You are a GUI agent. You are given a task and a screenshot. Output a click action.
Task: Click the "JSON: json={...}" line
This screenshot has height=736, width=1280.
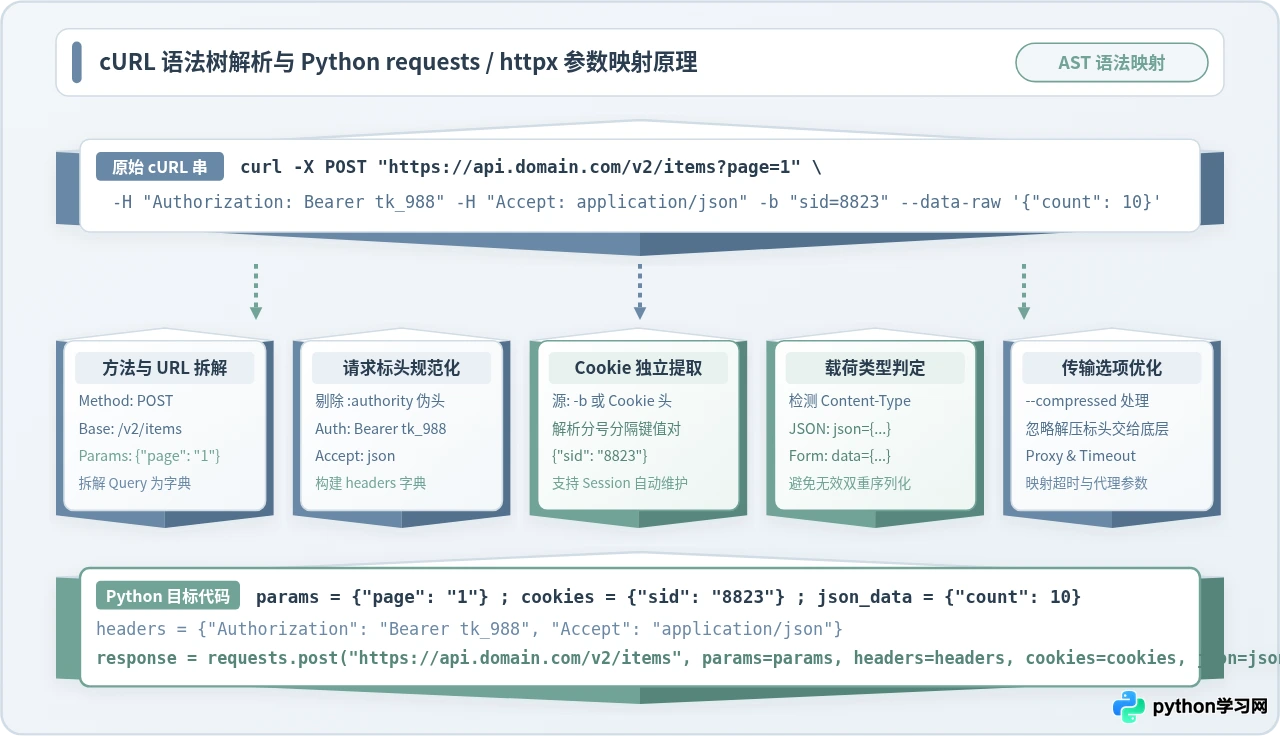tap(840, 429)
